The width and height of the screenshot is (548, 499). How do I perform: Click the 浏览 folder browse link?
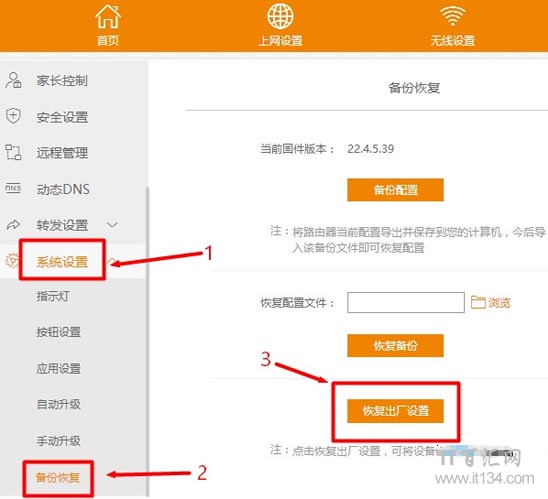point(491,303)
